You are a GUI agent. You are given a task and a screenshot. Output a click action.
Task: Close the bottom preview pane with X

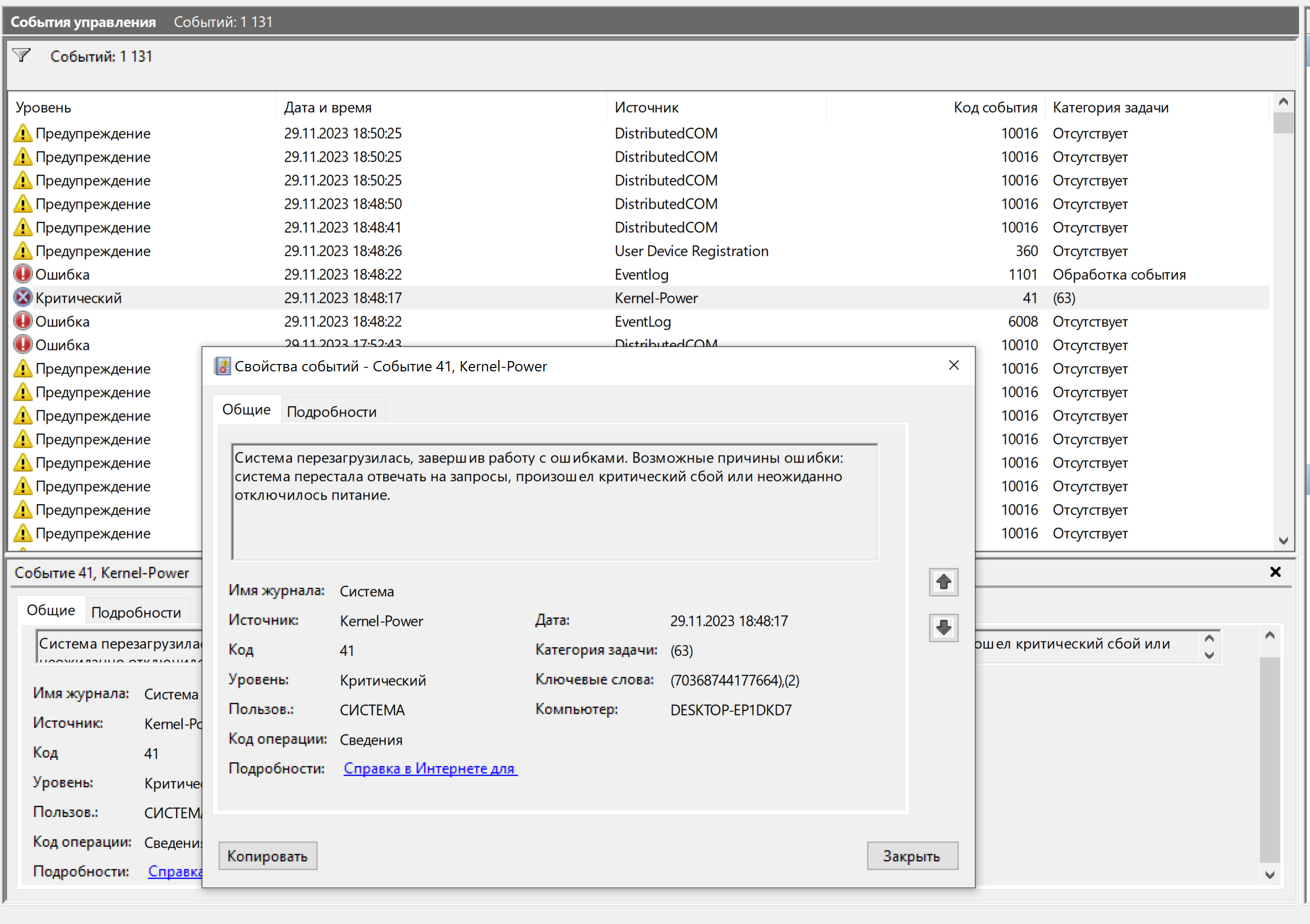click(x=1275, y=572)
